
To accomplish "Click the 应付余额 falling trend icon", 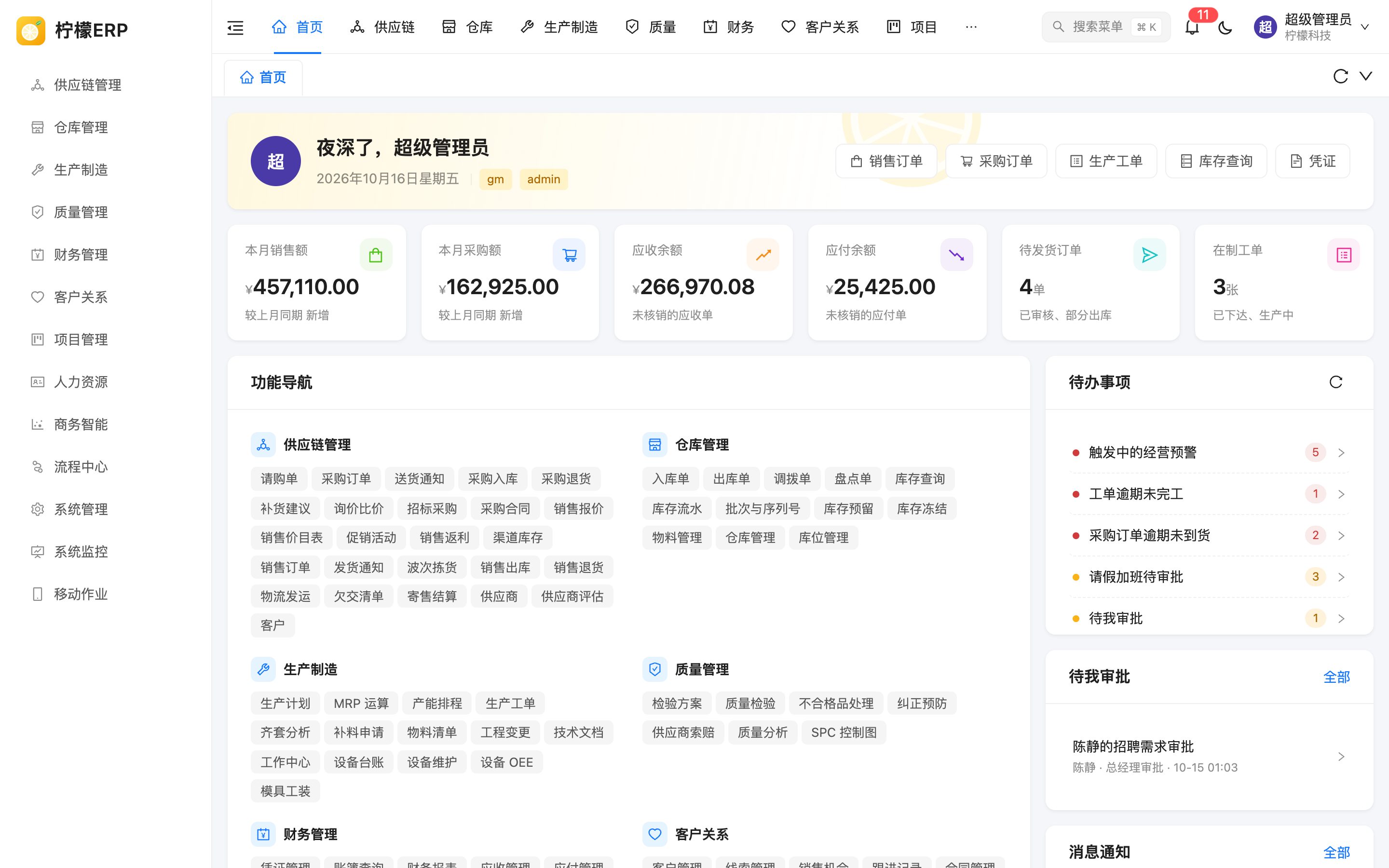I will click(956, 255).
